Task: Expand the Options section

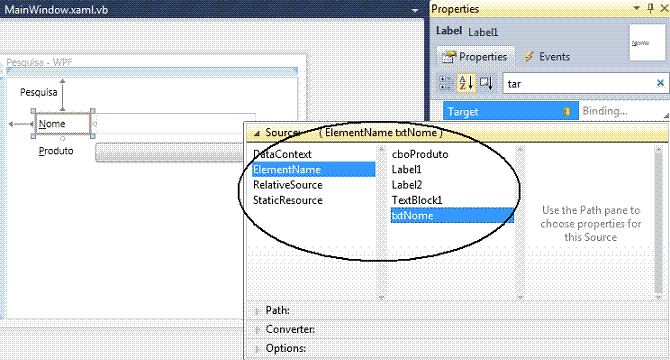Action: tap(257, 349)
